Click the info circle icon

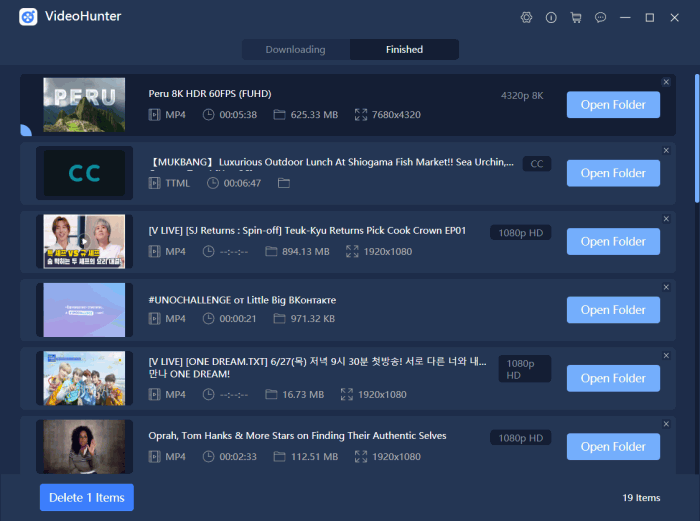click(x=551, y=17)
